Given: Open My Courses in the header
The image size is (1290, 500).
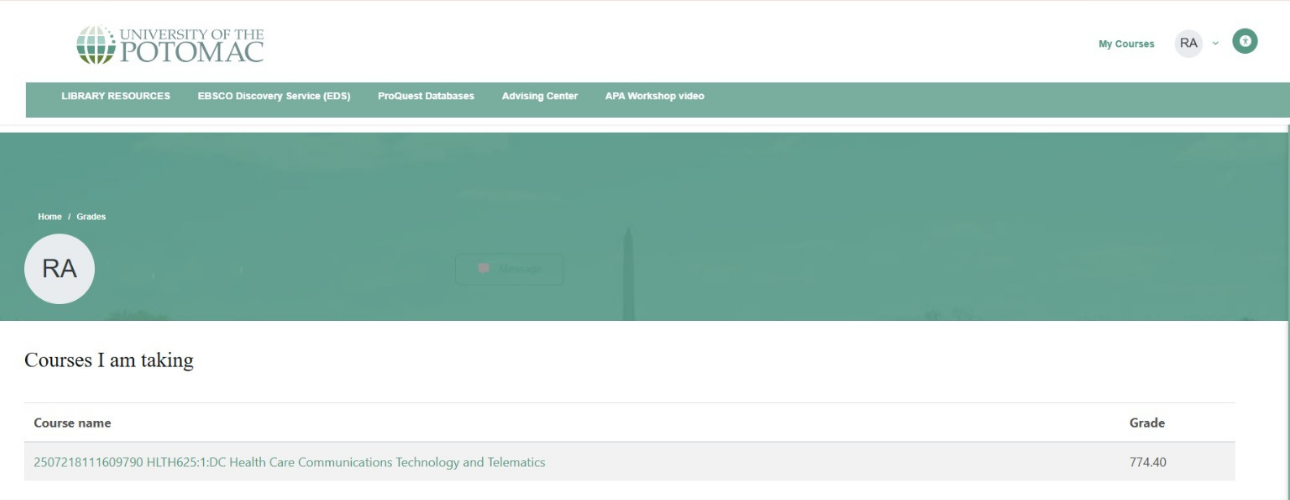Looking at the screenshot, I should [x=1126, y=44].
